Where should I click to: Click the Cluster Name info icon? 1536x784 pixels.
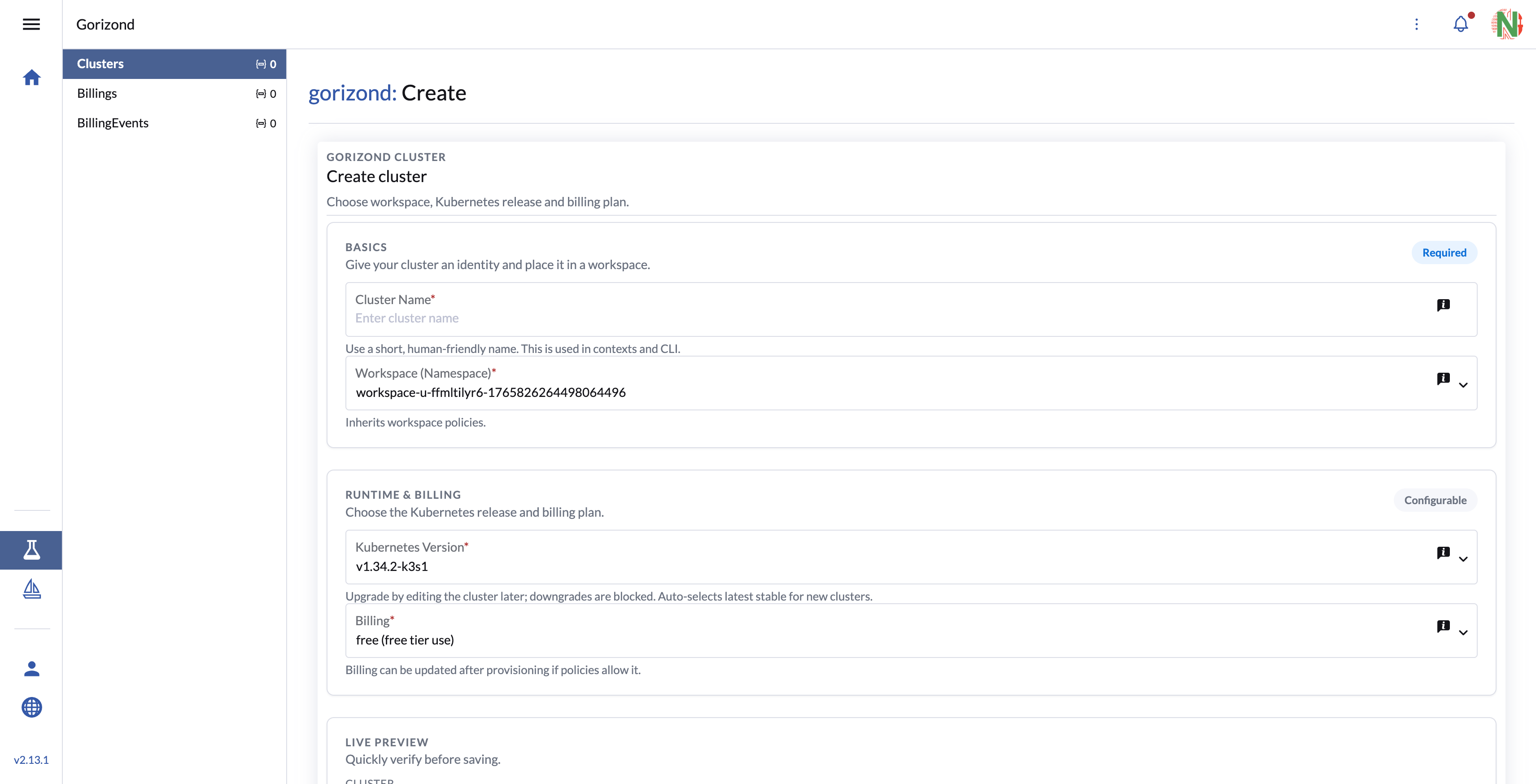(x=1444, y=305)
